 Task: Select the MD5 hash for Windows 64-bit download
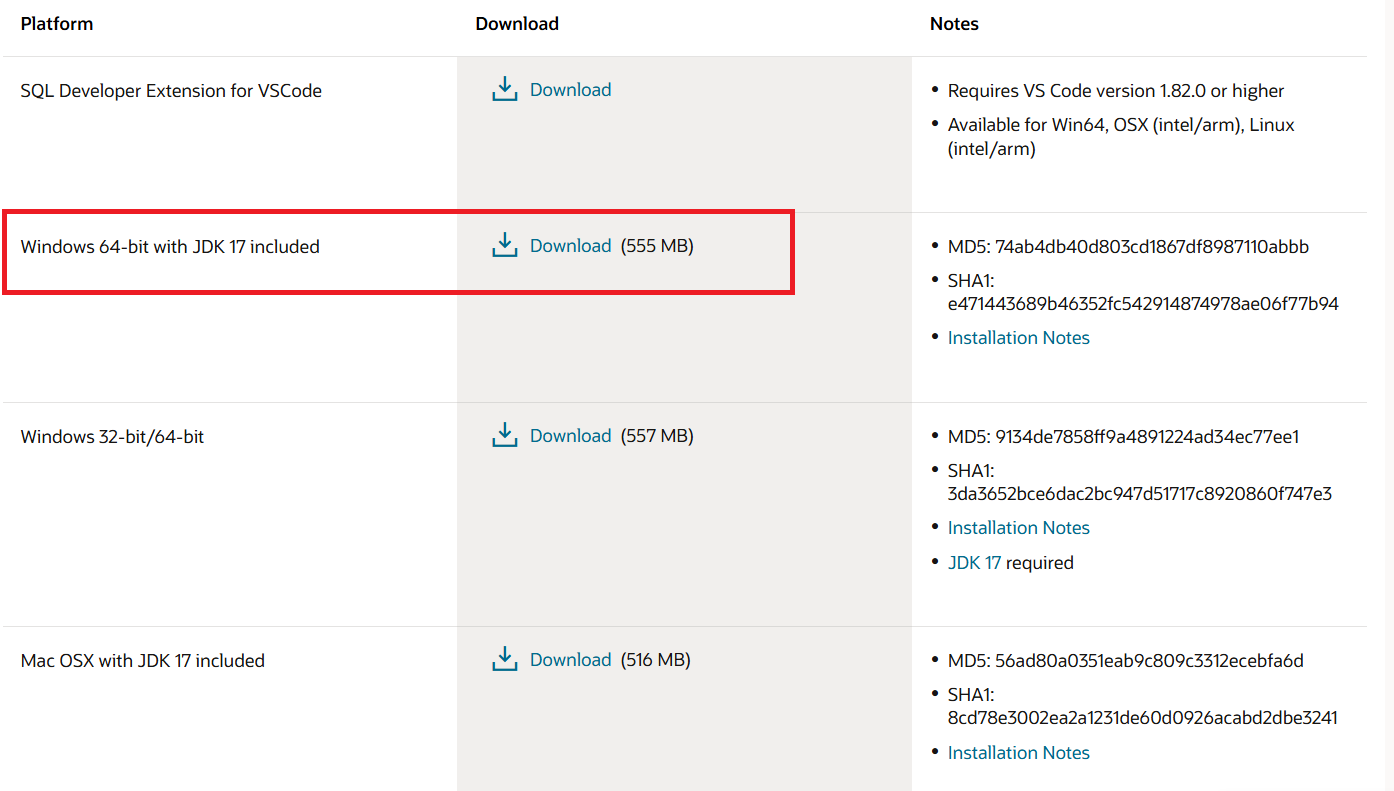tap(1128, 245)
